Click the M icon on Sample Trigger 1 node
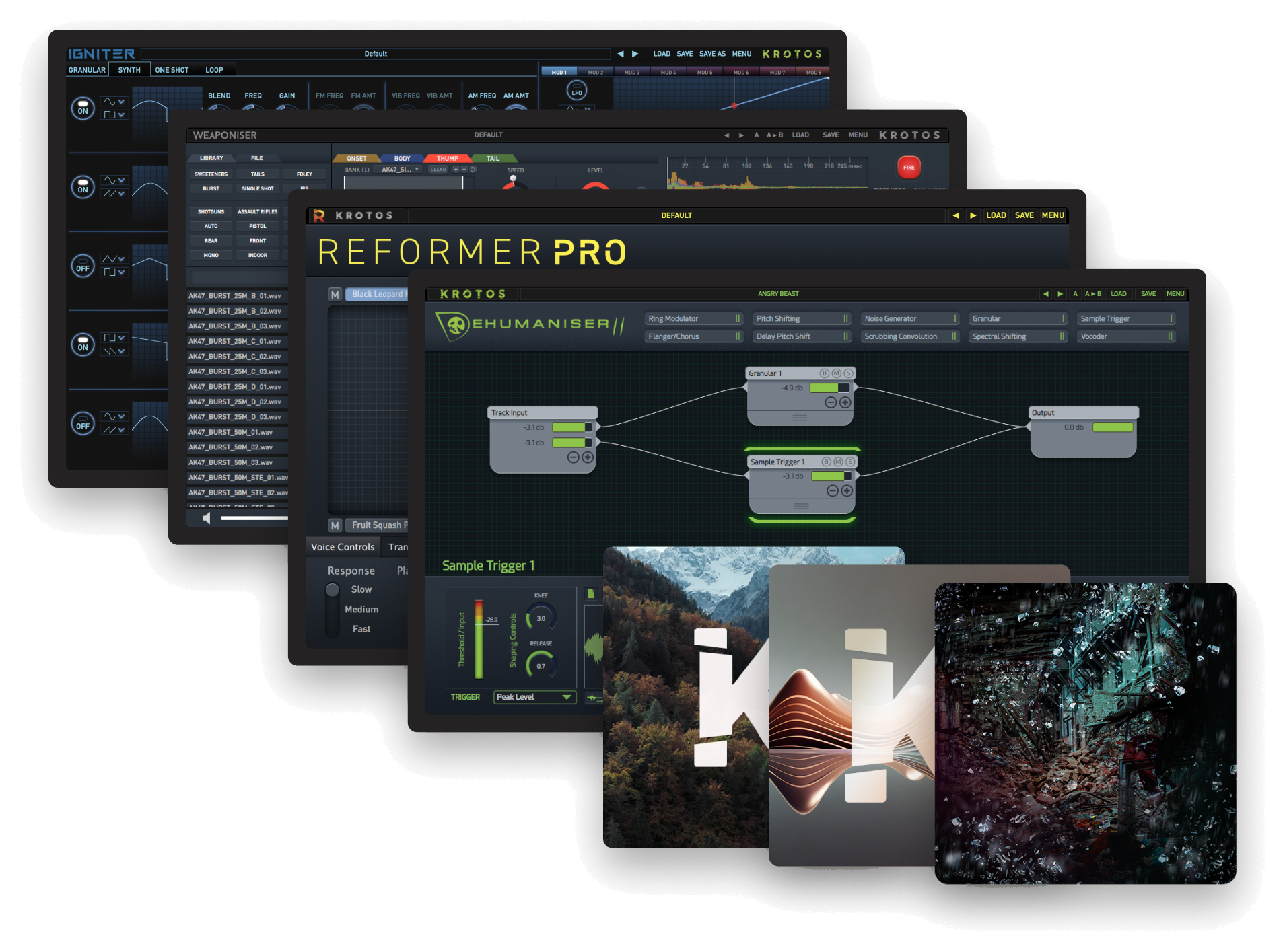Image resolution: width=1285 pixels, height=952 pixels. (838, 462)
